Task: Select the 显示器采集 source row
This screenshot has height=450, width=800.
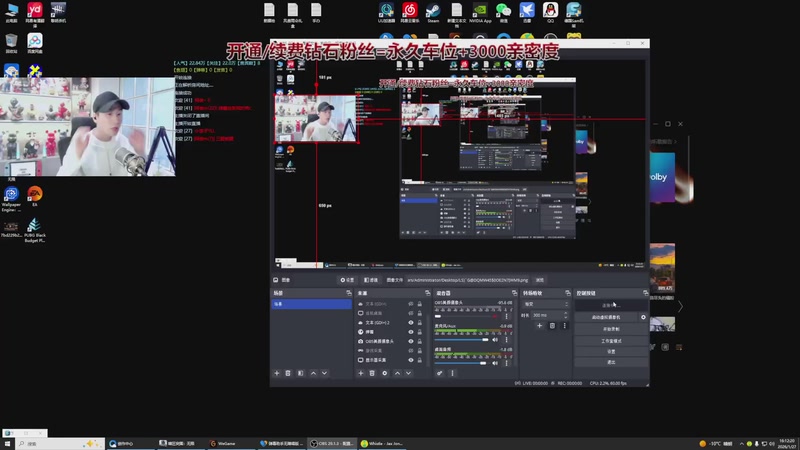Action: click(x=390, y=360)
